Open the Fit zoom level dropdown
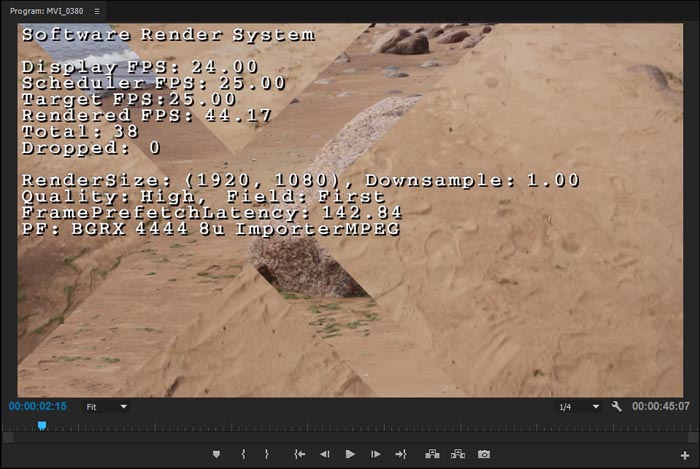This screenshot has height=469, width=700. click(x=107, y=407)
